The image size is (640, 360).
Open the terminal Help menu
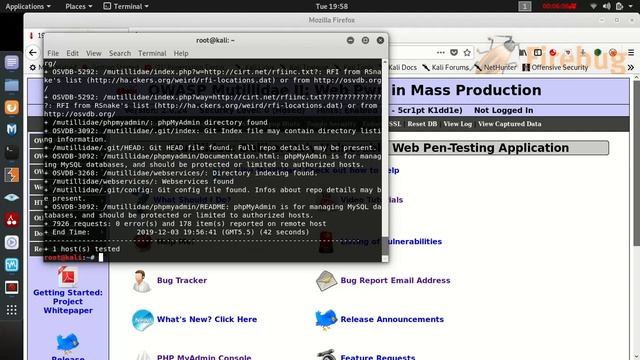coord(181,53)
